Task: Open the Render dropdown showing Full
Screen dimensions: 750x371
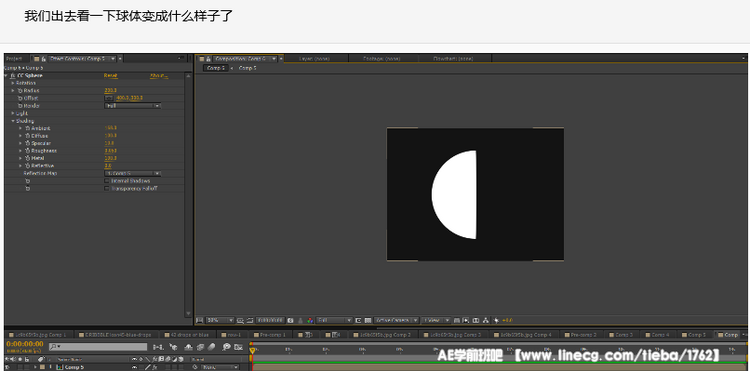Action: point(132,106)
